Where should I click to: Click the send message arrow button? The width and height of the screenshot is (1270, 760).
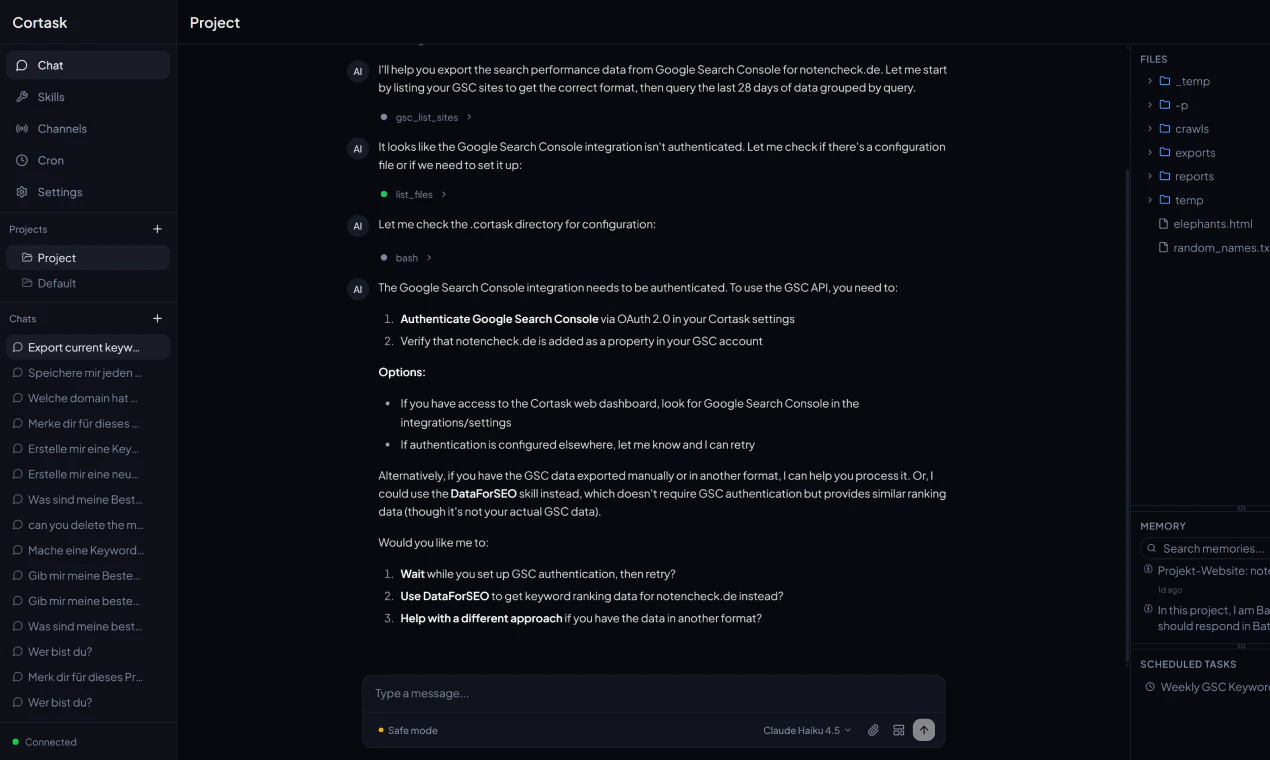pyautogui.click(x=924, y=730)
